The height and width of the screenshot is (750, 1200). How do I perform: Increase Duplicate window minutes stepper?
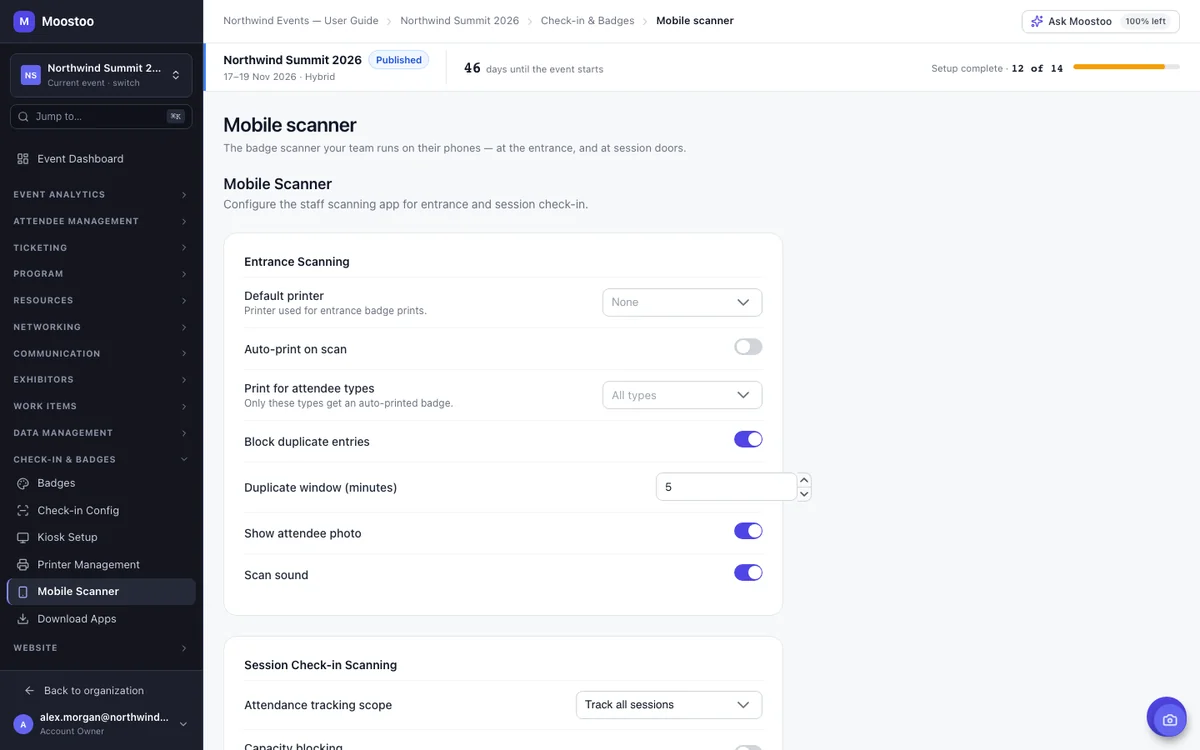805,480
